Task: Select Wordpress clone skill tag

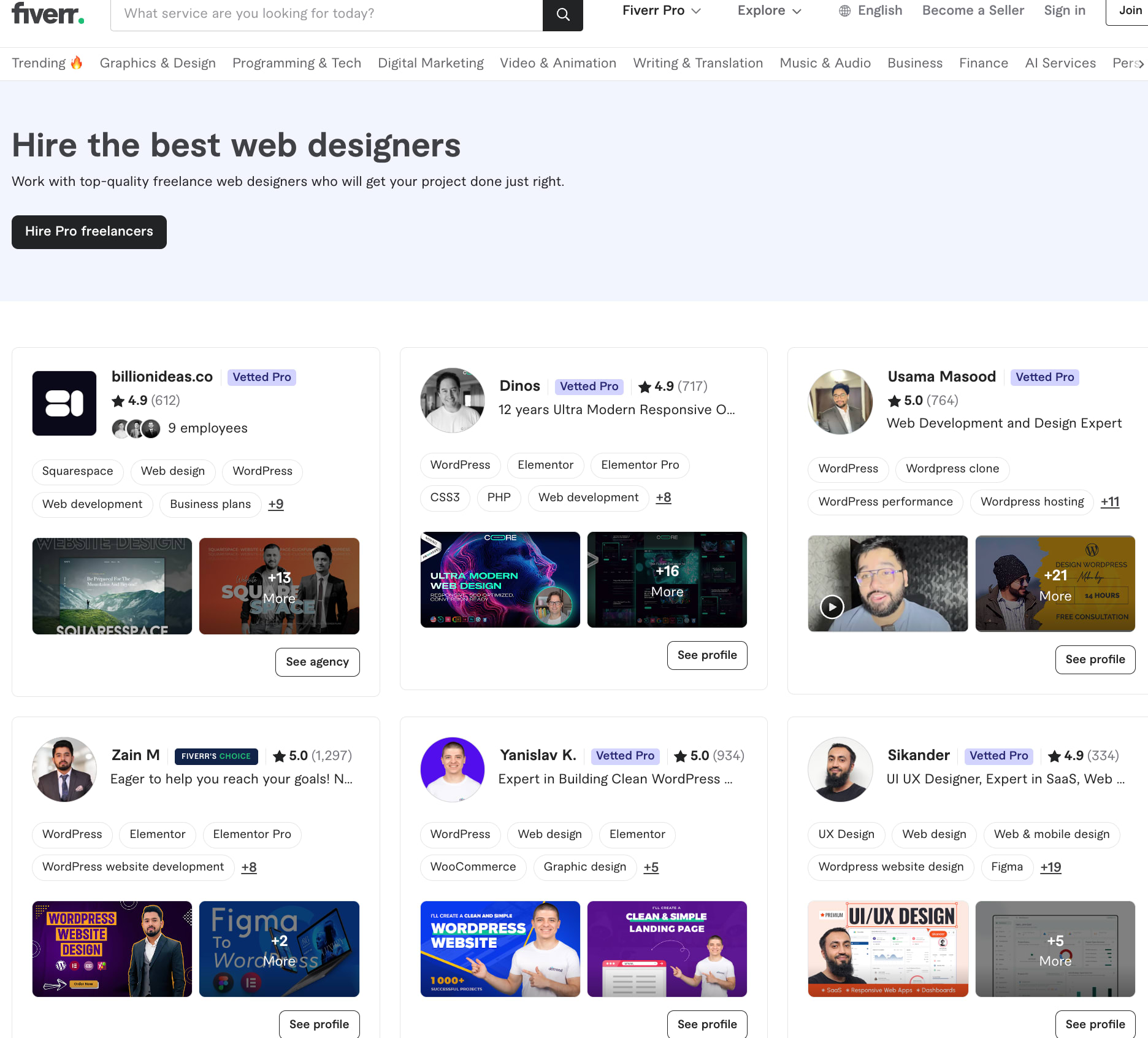Action: click(x=952, y=469)
